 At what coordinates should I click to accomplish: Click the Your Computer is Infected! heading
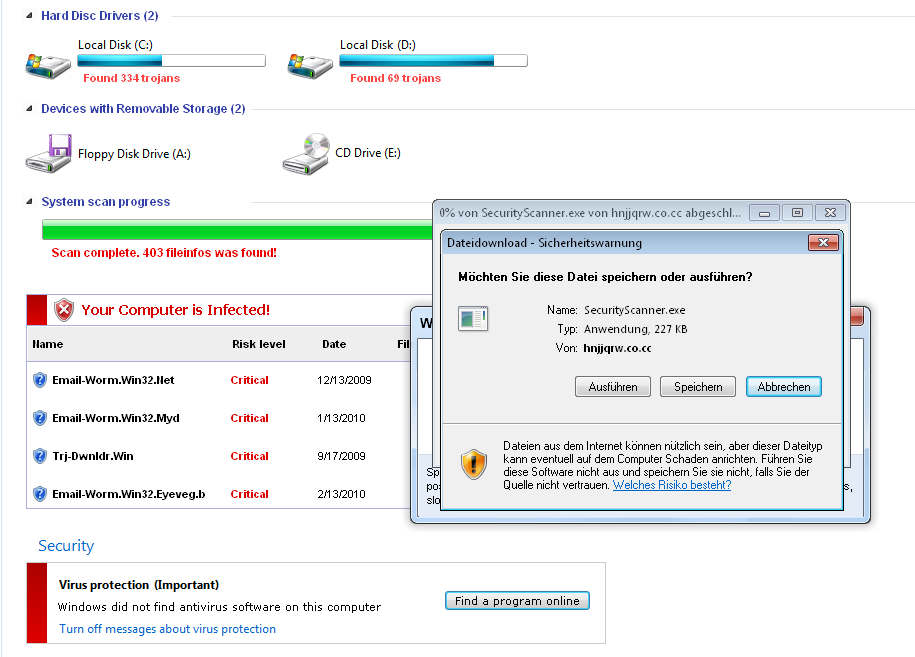tap(176, 310)
